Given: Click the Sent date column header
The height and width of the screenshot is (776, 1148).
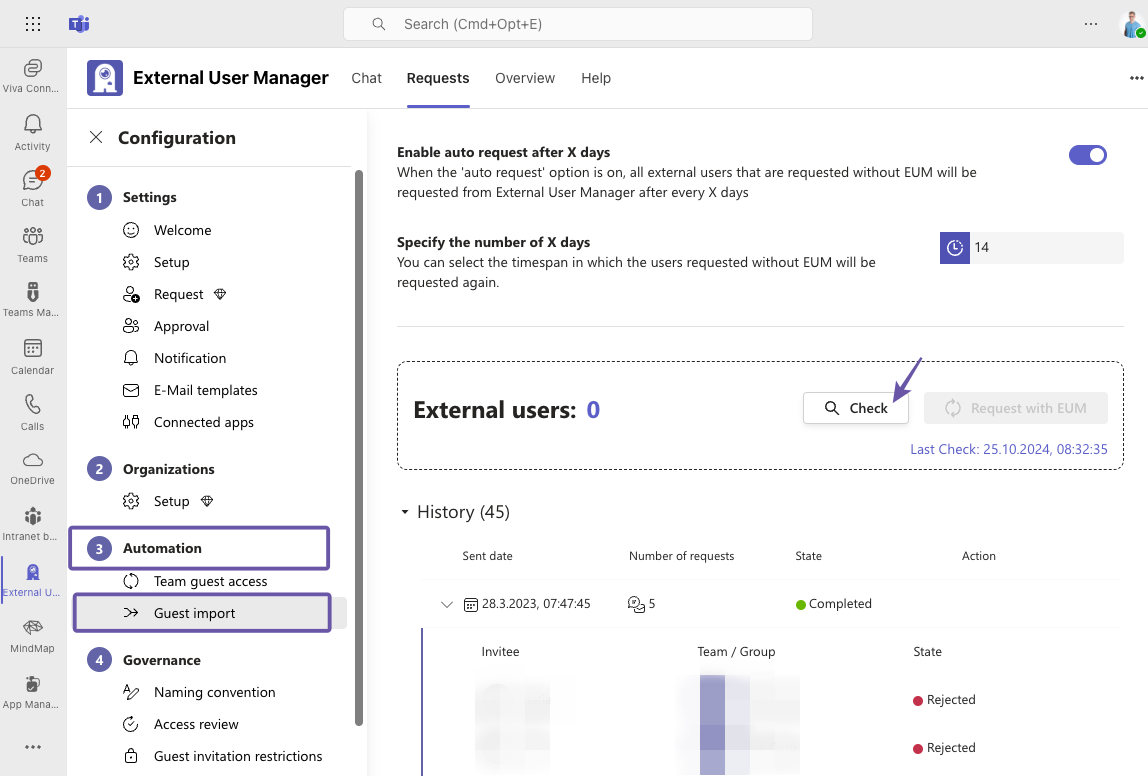Looking at the screenshot, I should (488, 556).
